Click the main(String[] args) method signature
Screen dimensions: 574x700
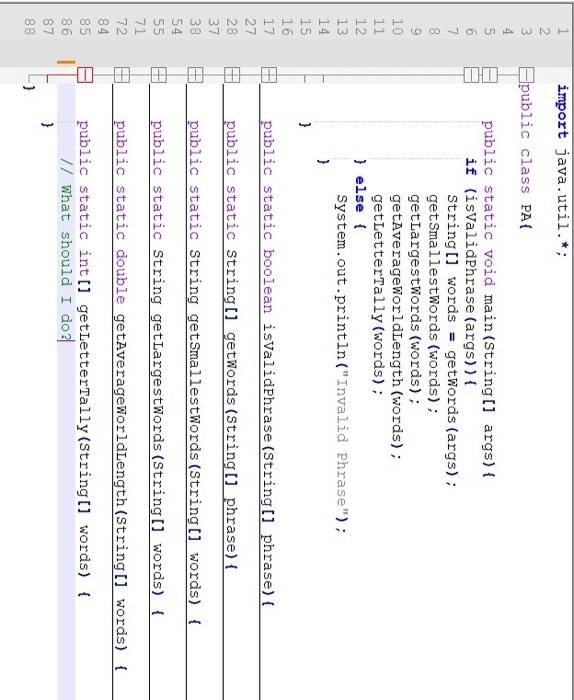click(489, 299)
